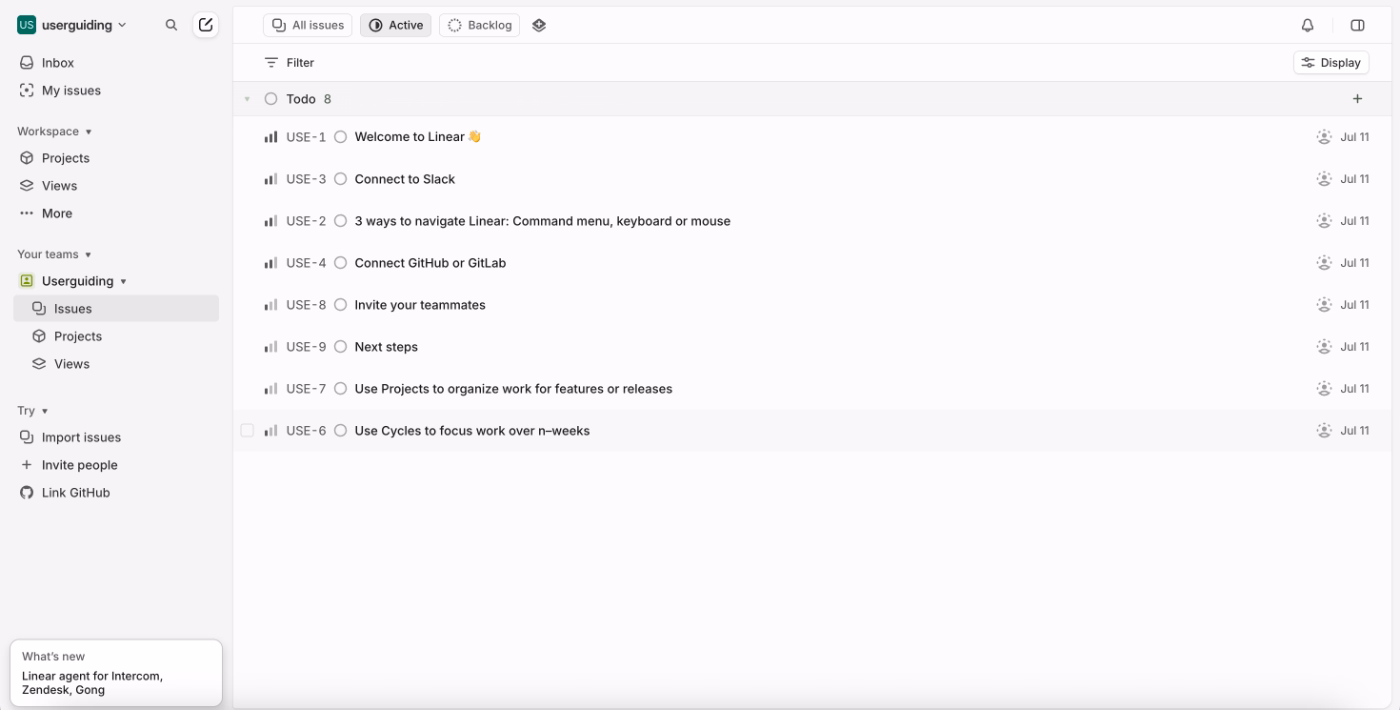The image size is (1400, 710).
Task: Click Invite people in the sidebar
Action: (x=80, y=464)
